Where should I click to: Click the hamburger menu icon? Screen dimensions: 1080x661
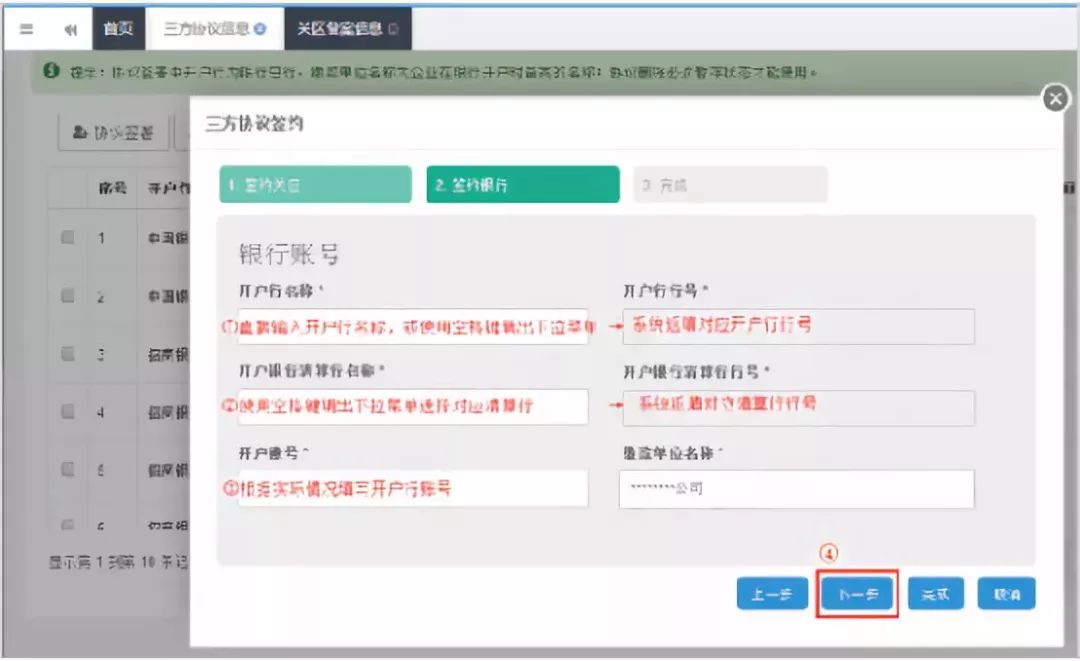[x=26, y=29]
